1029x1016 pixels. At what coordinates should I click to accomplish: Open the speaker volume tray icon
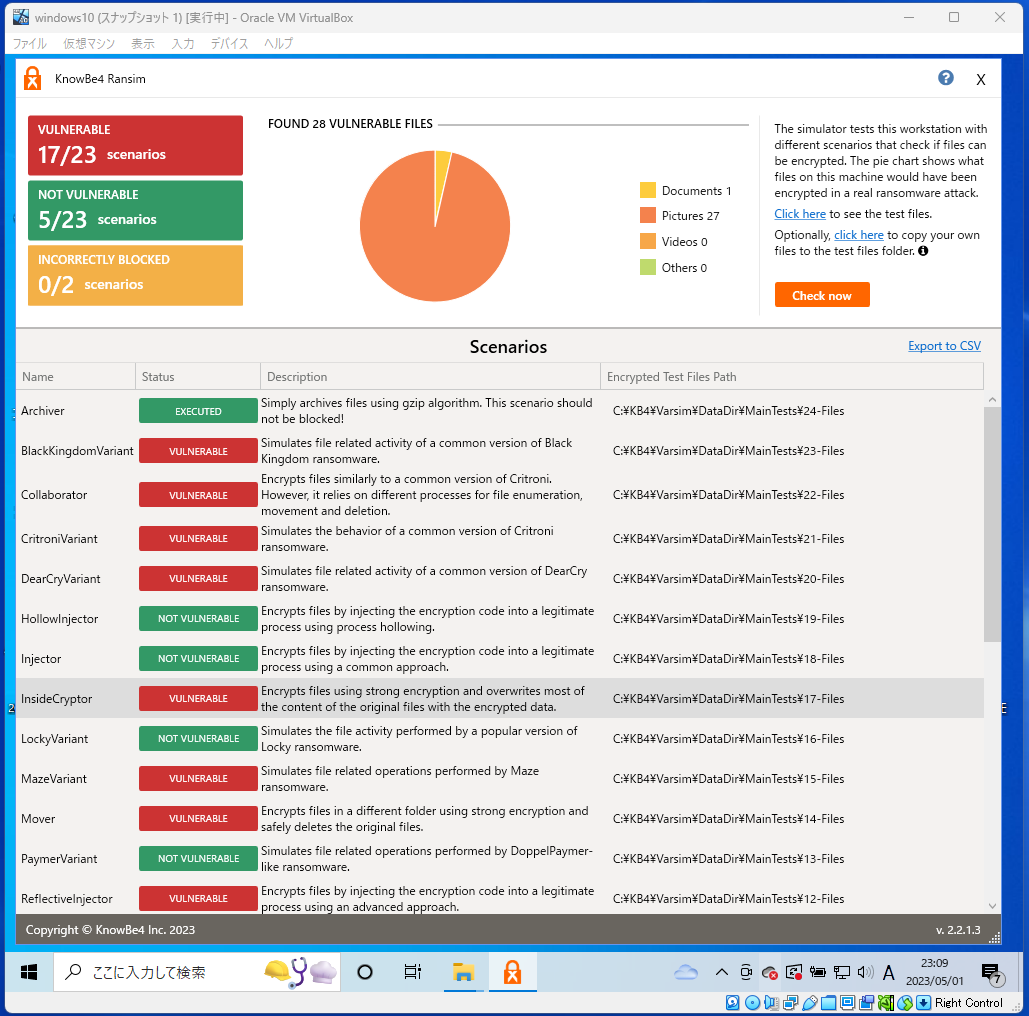coord(865,972)
